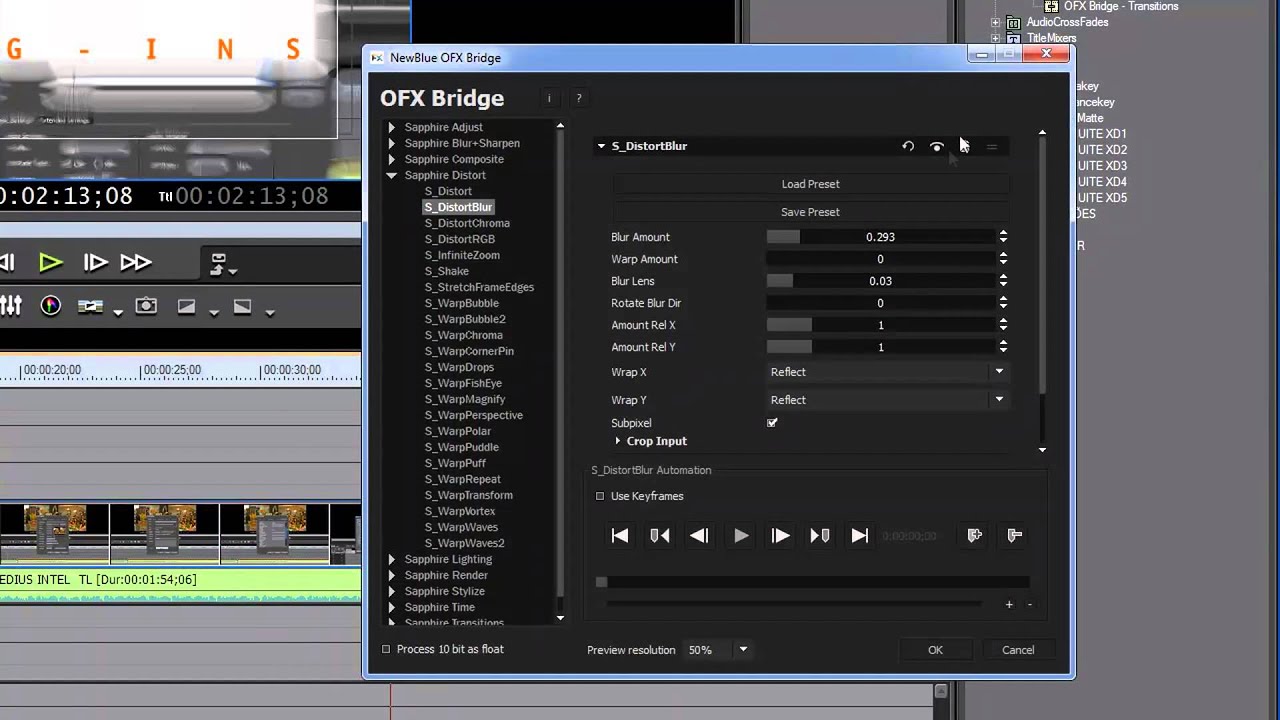This screenshot has width=1280, height=720.
Task: Select S_WarpFishEye in the effect list
Action: (463, 383)
